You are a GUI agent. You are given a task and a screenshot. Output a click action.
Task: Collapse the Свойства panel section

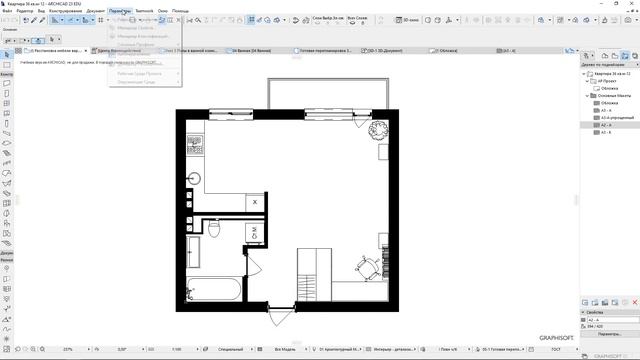[x=583, y=312]
